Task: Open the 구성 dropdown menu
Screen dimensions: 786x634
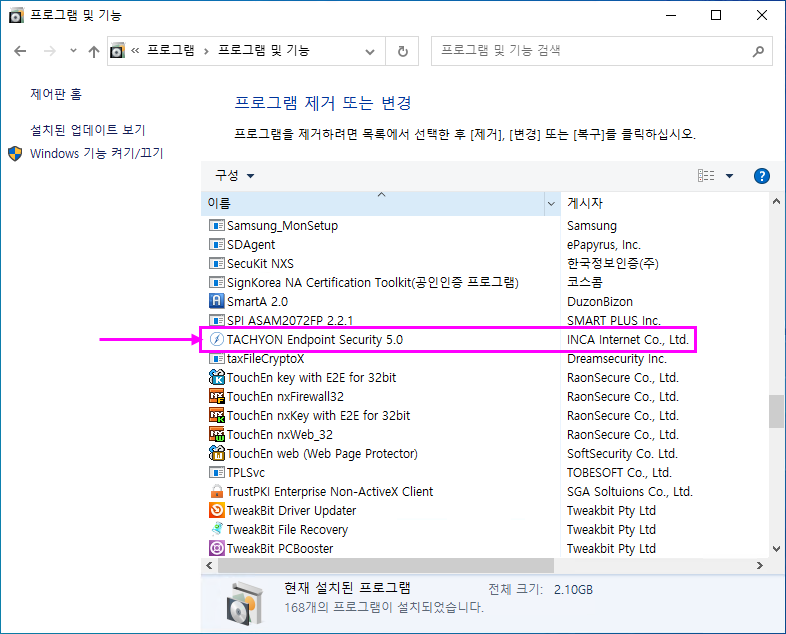Action: pos(235,175)
